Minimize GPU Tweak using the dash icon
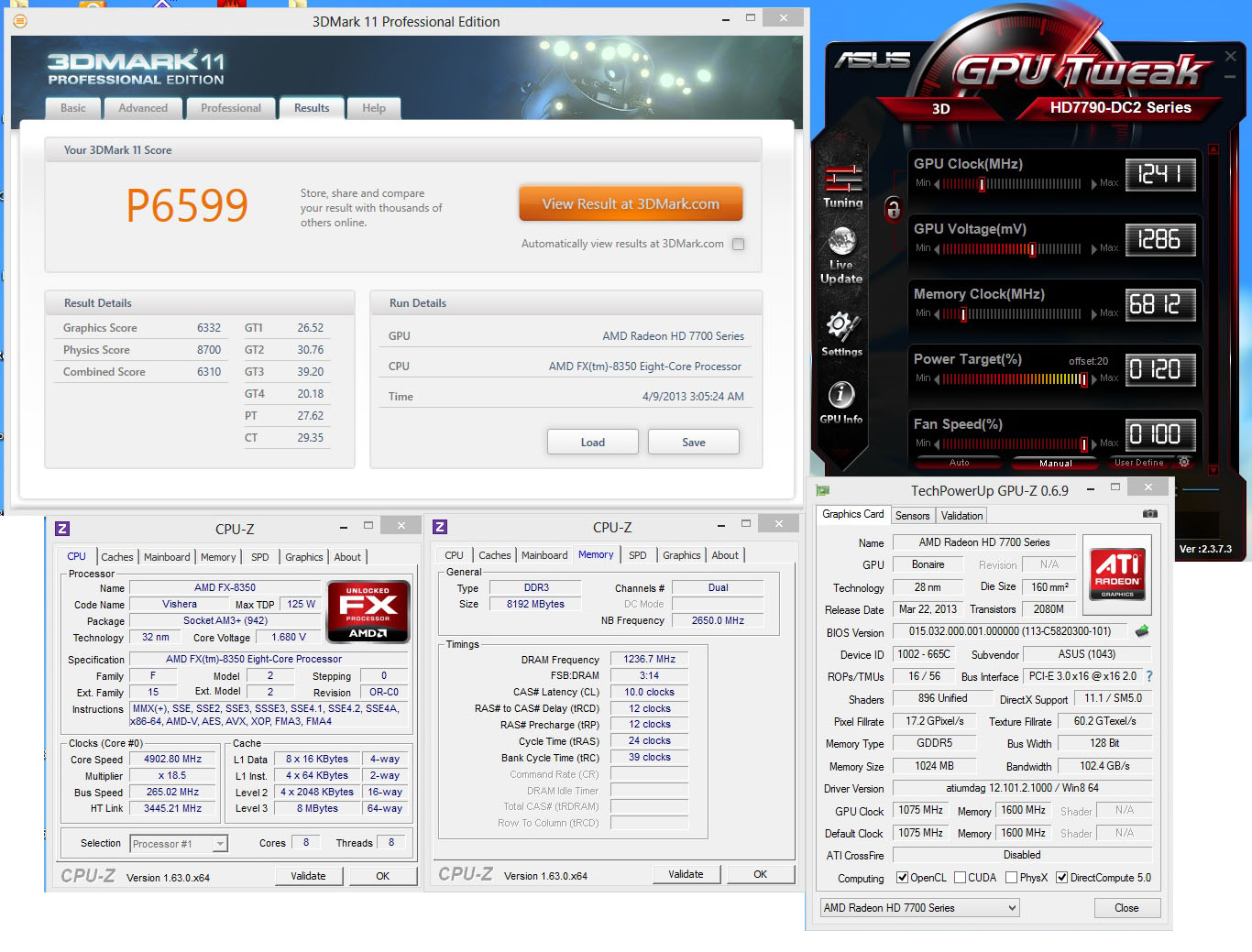 pos(1231,79)
